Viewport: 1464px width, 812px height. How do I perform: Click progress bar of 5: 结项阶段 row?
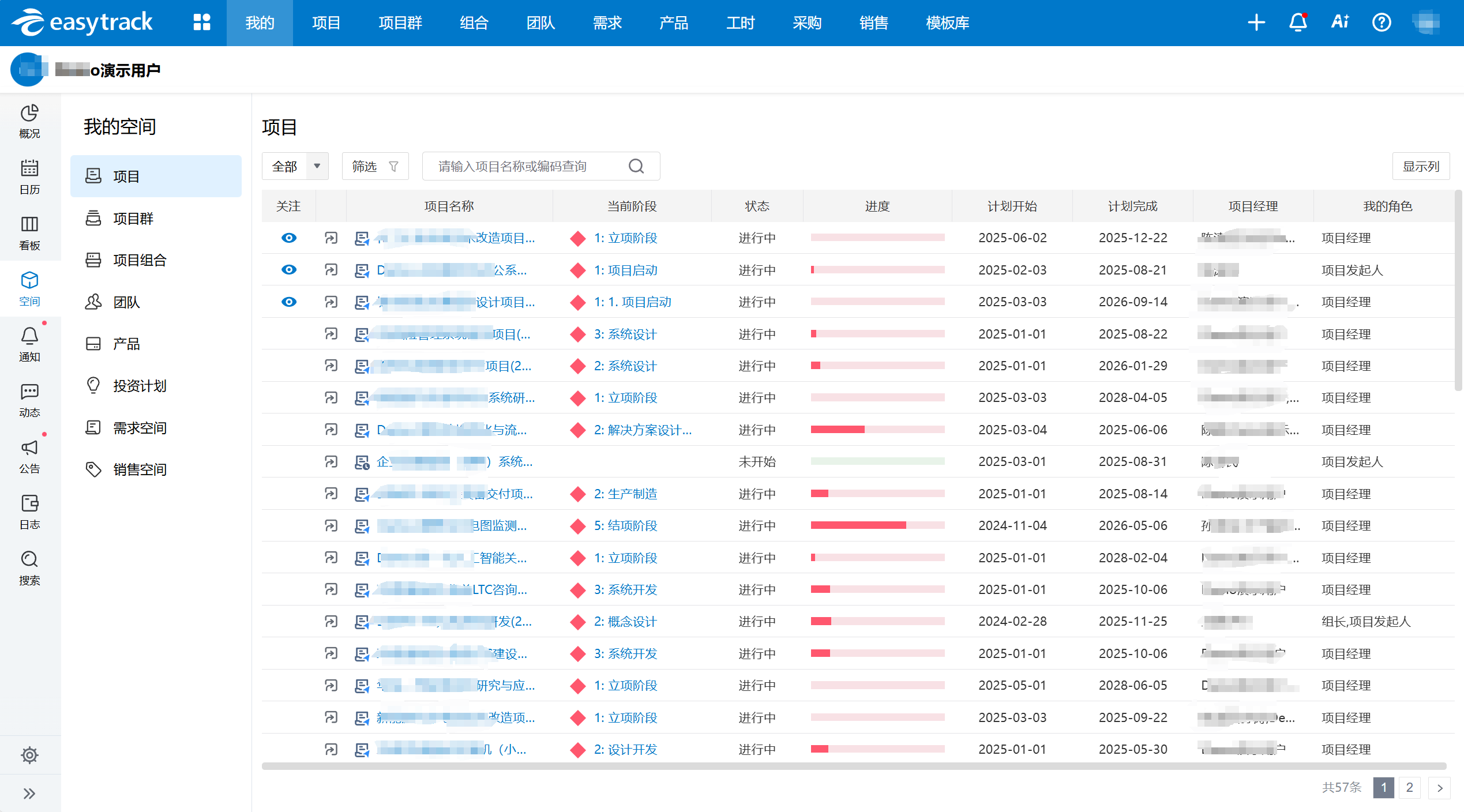[877, 525]
